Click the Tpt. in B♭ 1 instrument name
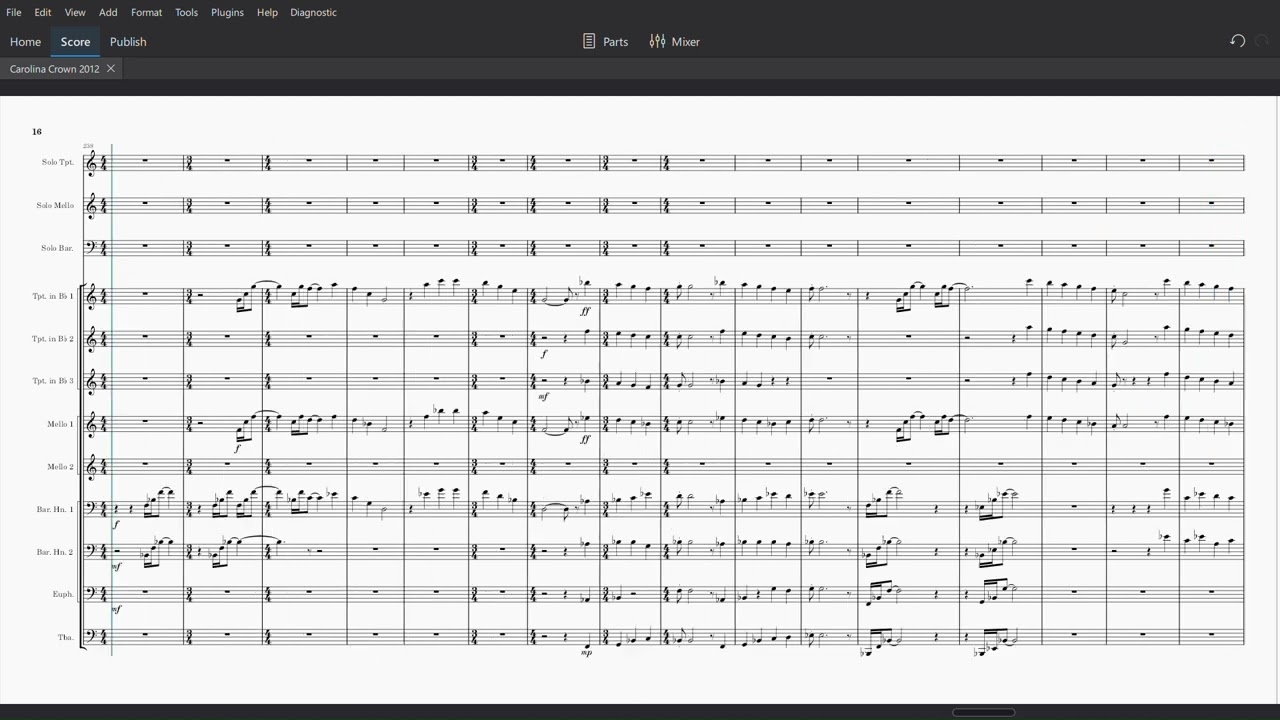This screenshot has height=720, width=1280. tap(53, 296)
